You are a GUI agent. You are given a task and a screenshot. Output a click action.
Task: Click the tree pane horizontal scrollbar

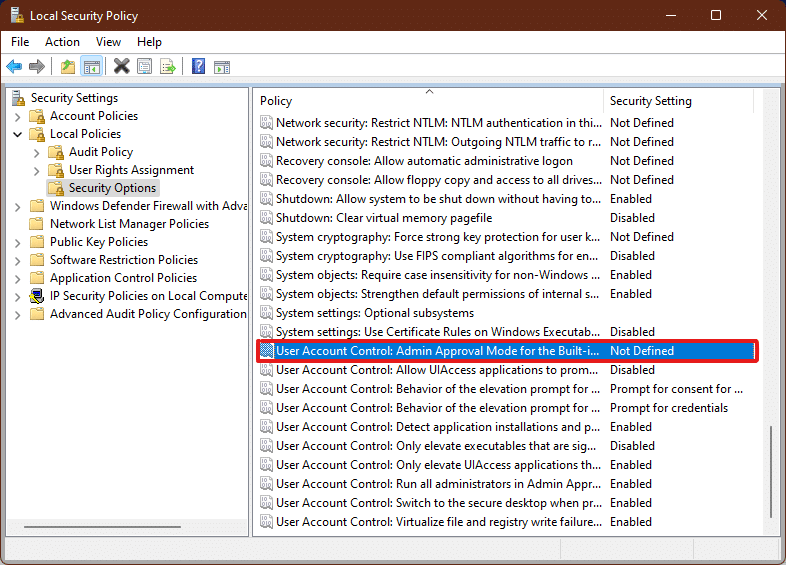102,527
